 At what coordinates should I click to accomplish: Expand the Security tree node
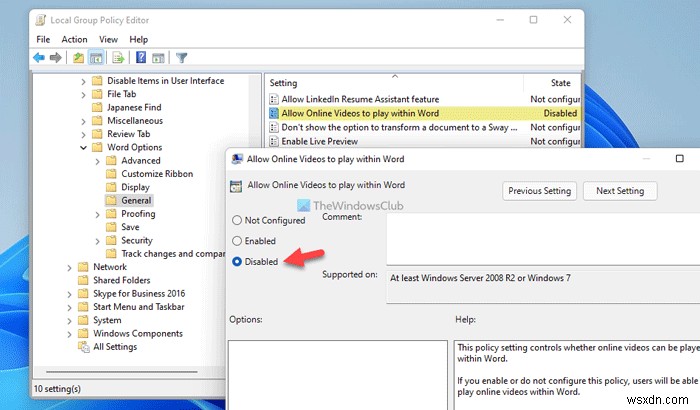97,241
